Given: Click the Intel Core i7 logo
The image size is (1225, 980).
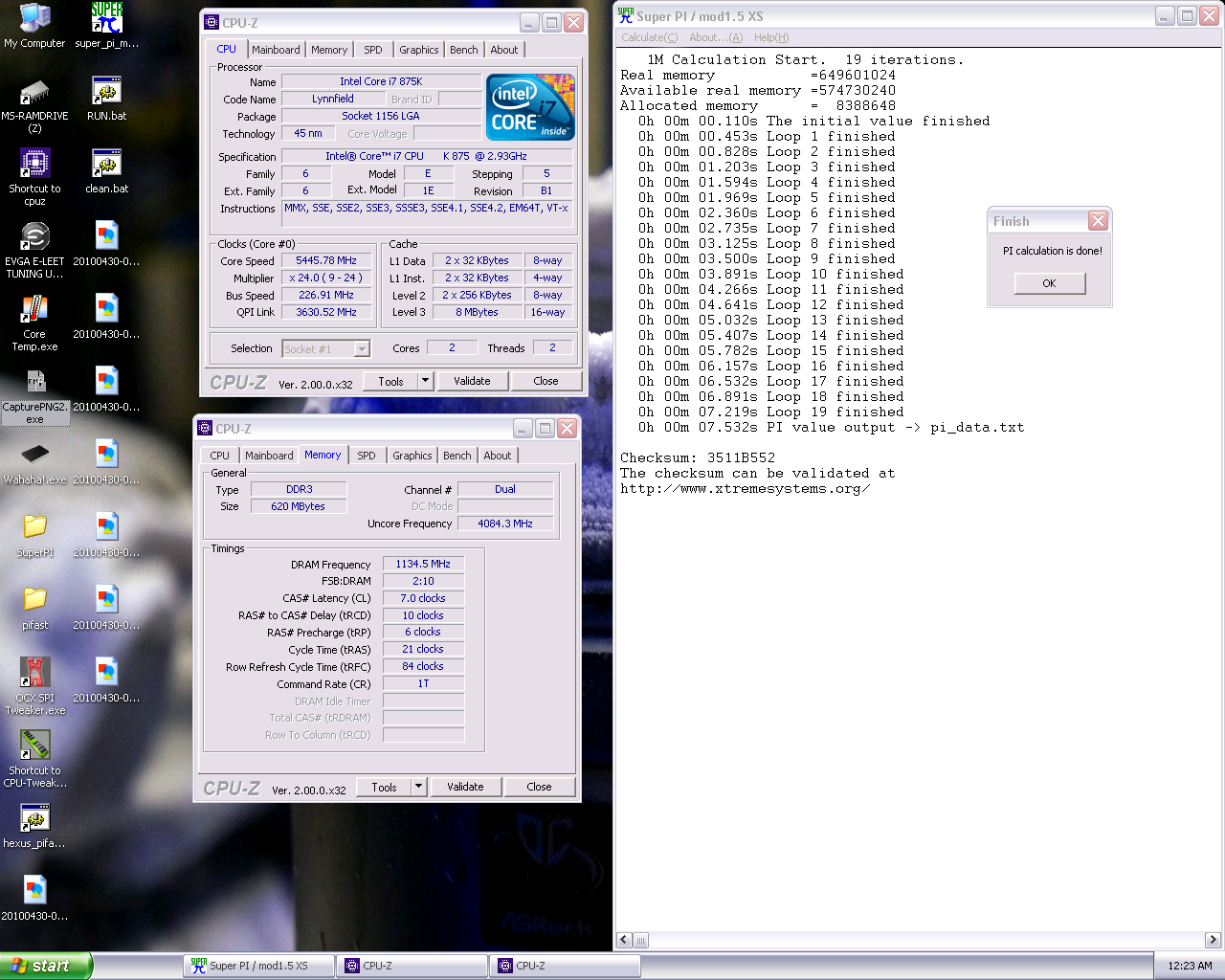Looking at the screenshot, I should [530, 106].
